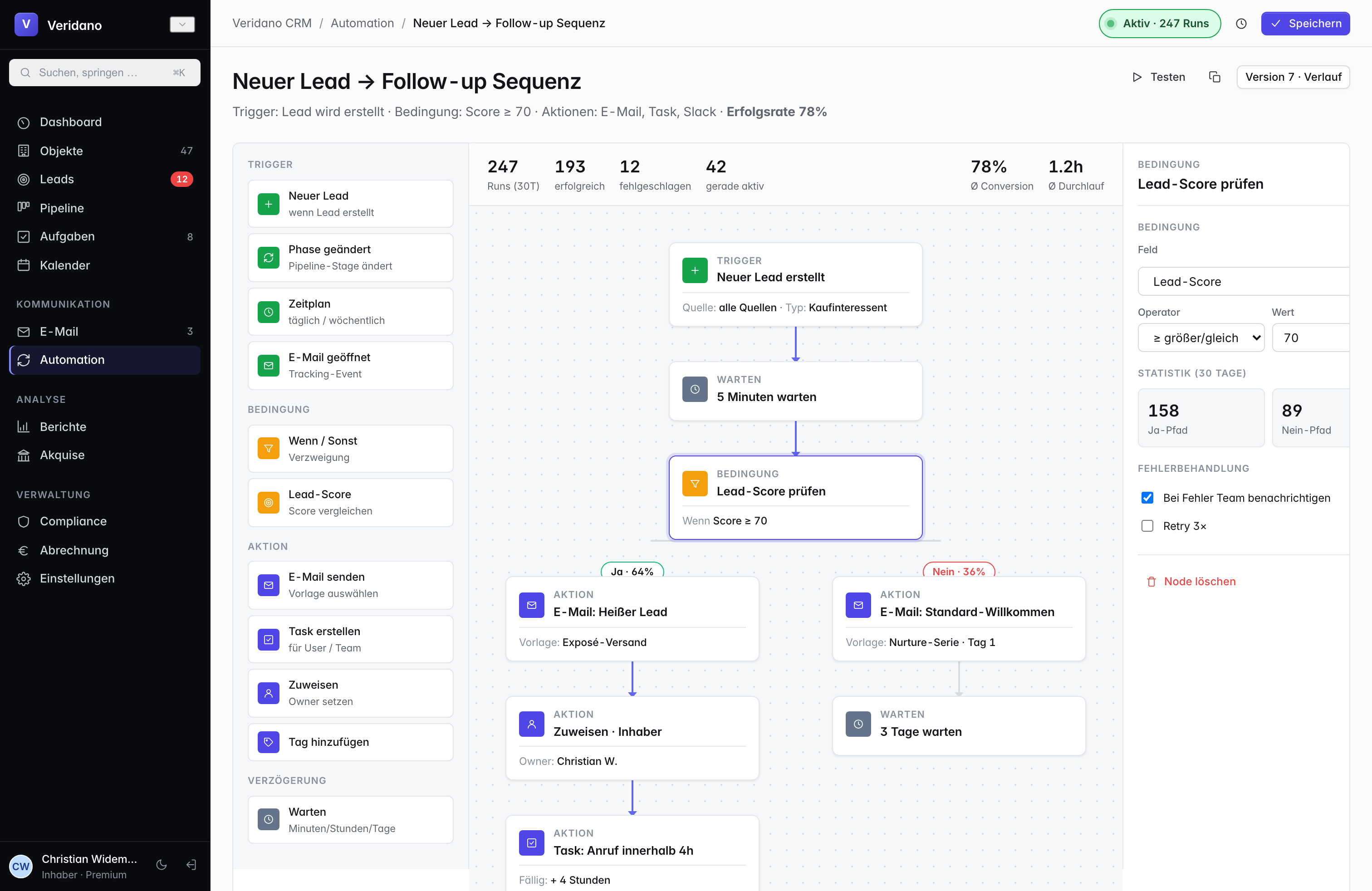Screen dimensions: 1372x891
Task: Expand the Veridano workspace switcher
Action: click(182, 24)
